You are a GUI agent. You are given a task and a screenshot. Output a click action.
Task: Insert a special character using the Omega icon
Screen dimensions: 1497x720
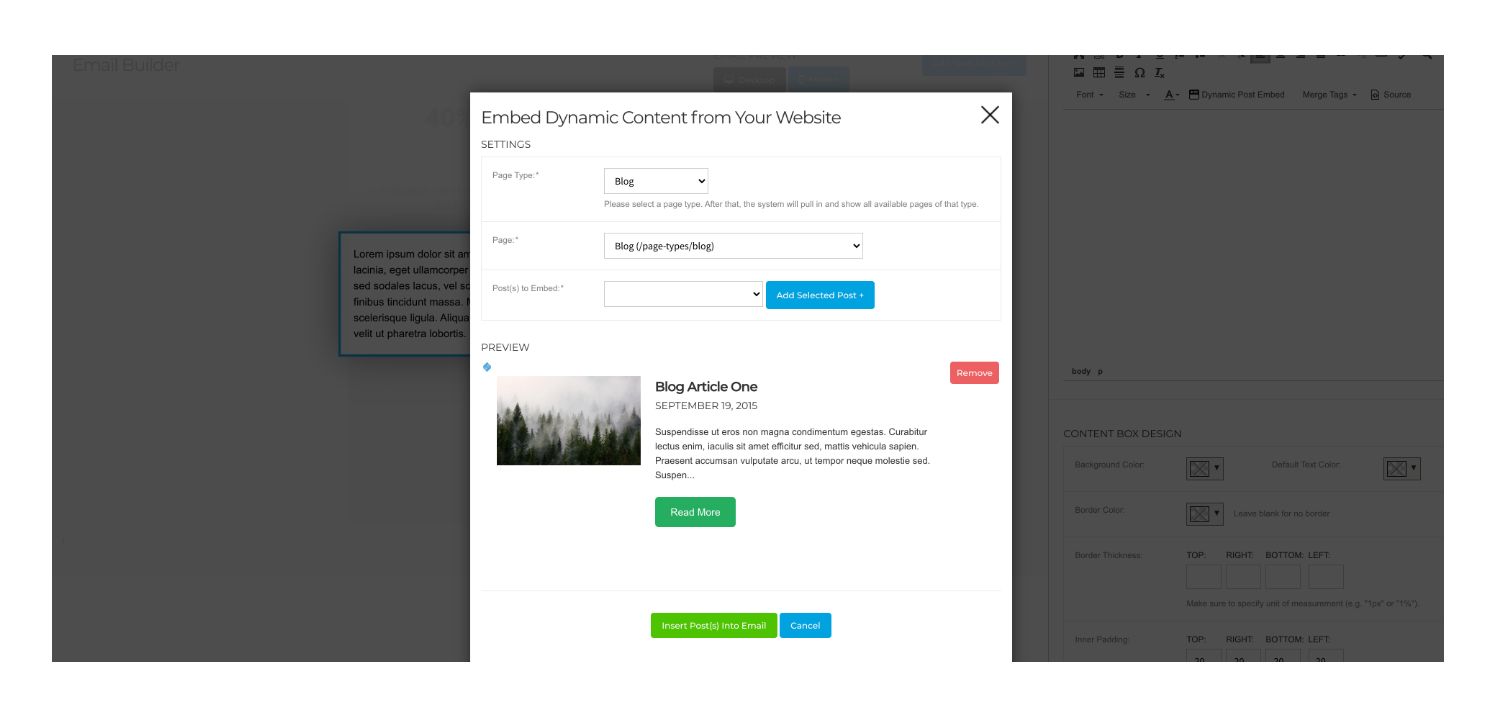1139,71
